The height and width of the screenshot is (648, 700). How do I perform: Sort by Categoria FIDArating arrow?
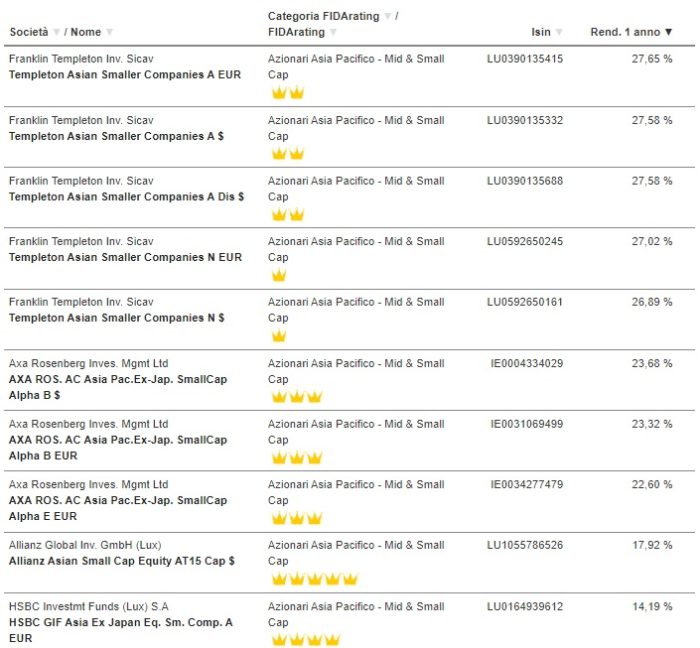pyautogui.click(x=388, y=17)
